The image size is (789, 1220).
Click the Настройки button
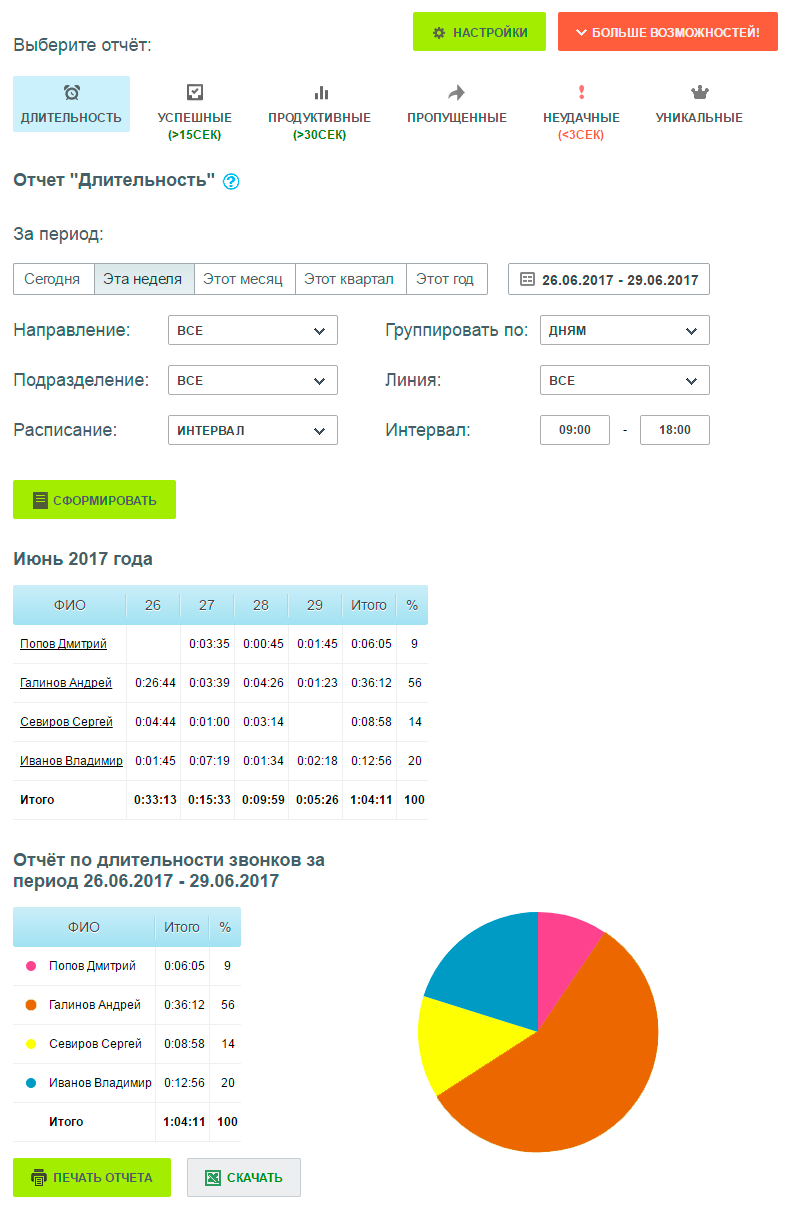point(479,32)
